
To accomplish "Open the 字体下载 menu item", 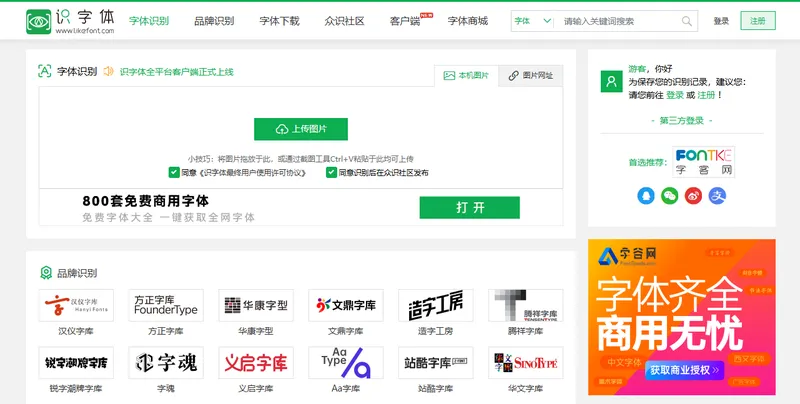I will pos(279,21).
